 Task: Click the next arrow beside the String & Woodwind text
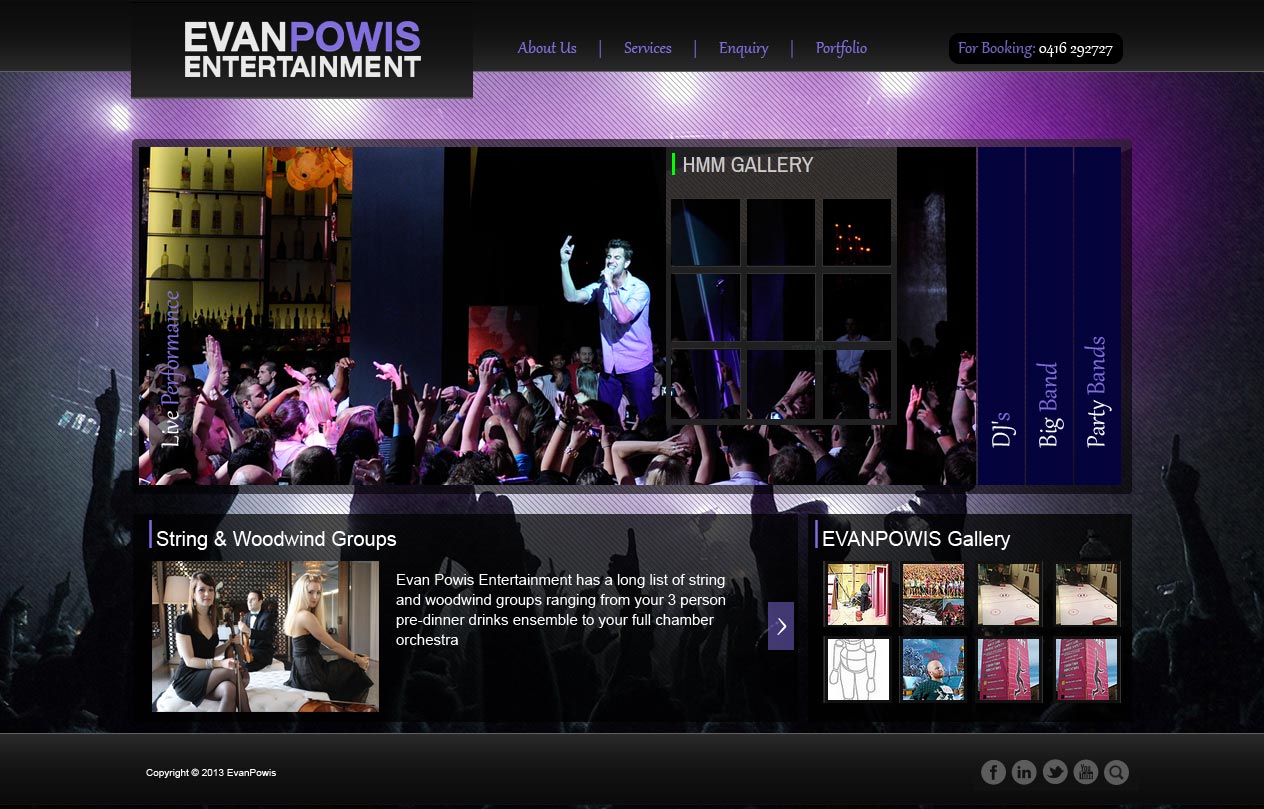click(781, 626)
